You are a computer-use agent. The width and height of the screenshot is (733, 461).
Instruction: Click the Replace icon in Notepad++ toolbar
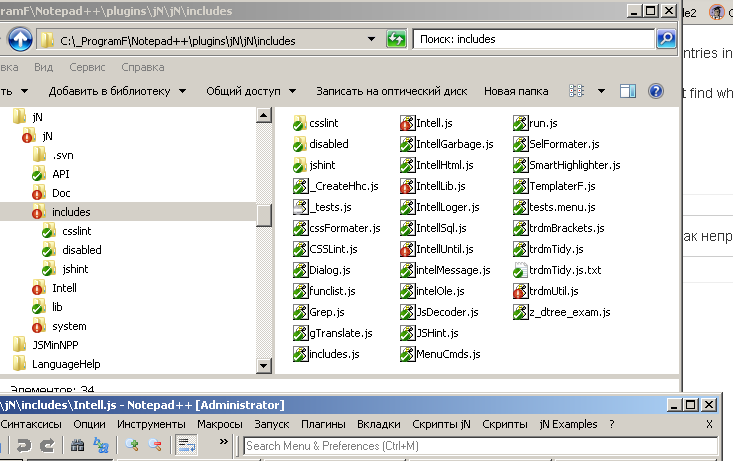pyautogui.click(x=101, y=445)
